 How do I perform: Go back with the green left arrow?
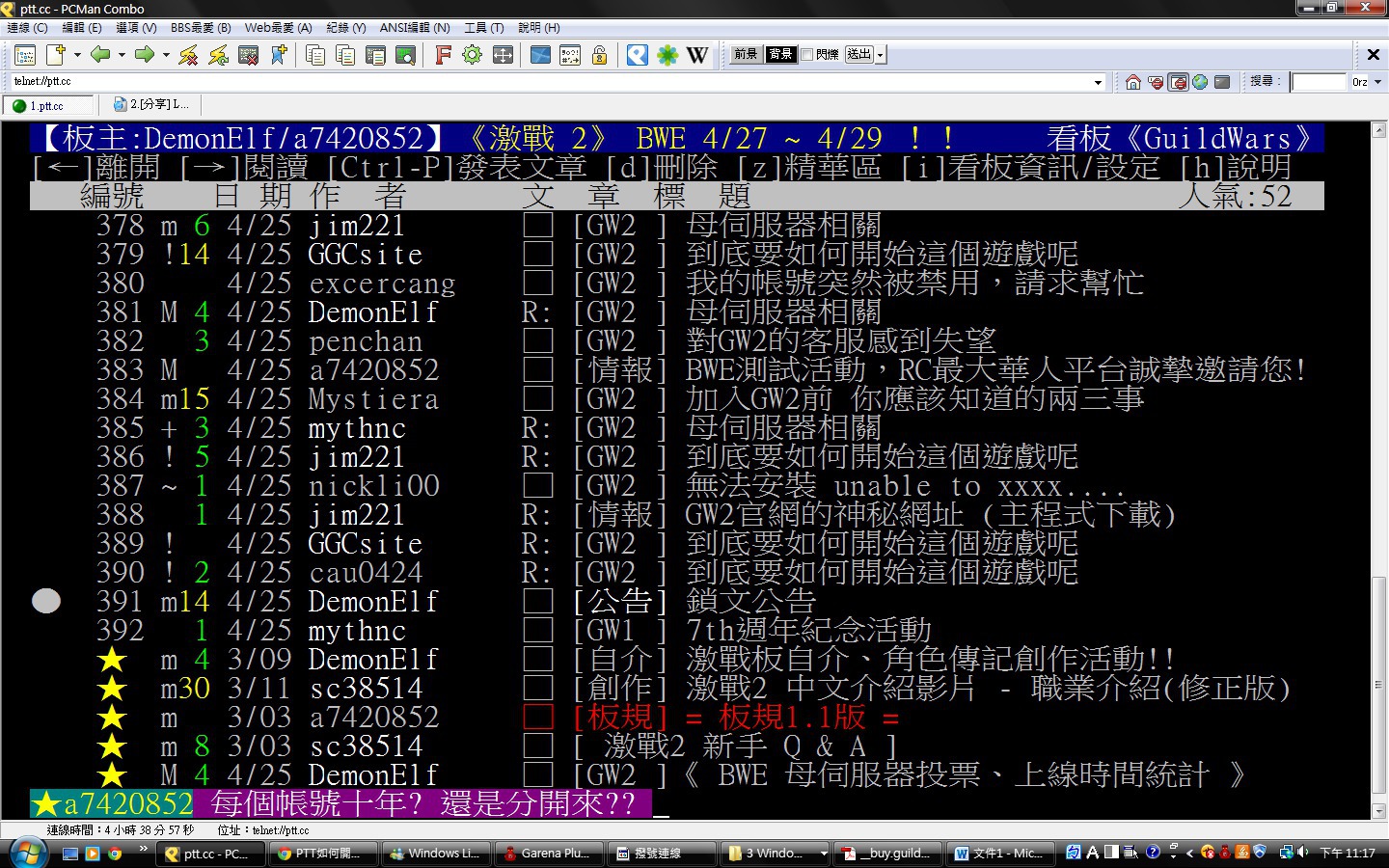tap(99, 55)
